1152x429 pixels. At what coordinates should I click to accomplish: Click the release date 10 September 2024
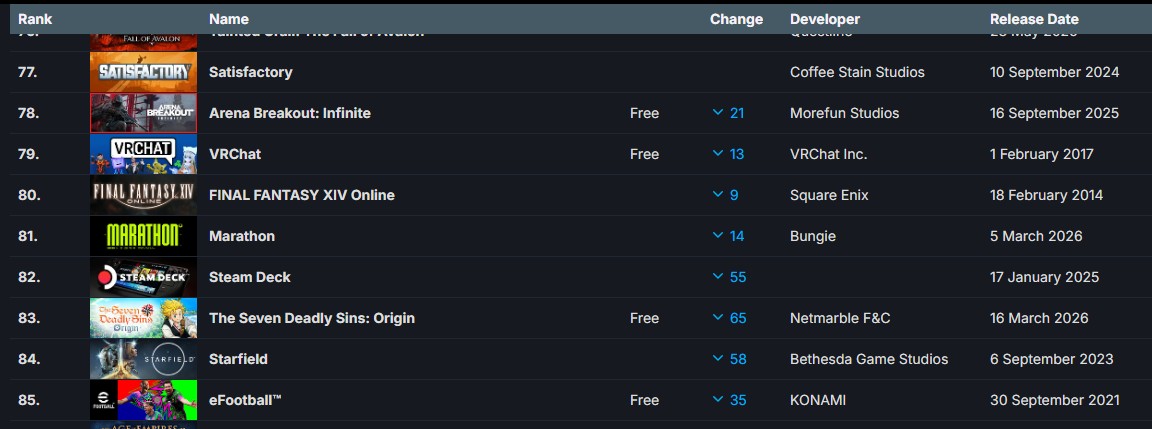1054,72
